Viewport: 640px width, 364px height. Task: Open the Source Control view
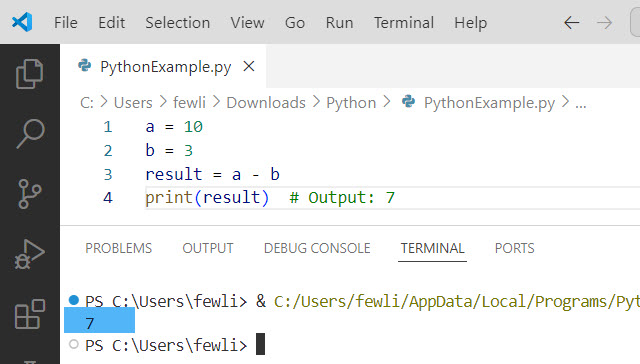click(x=29, y=194)
